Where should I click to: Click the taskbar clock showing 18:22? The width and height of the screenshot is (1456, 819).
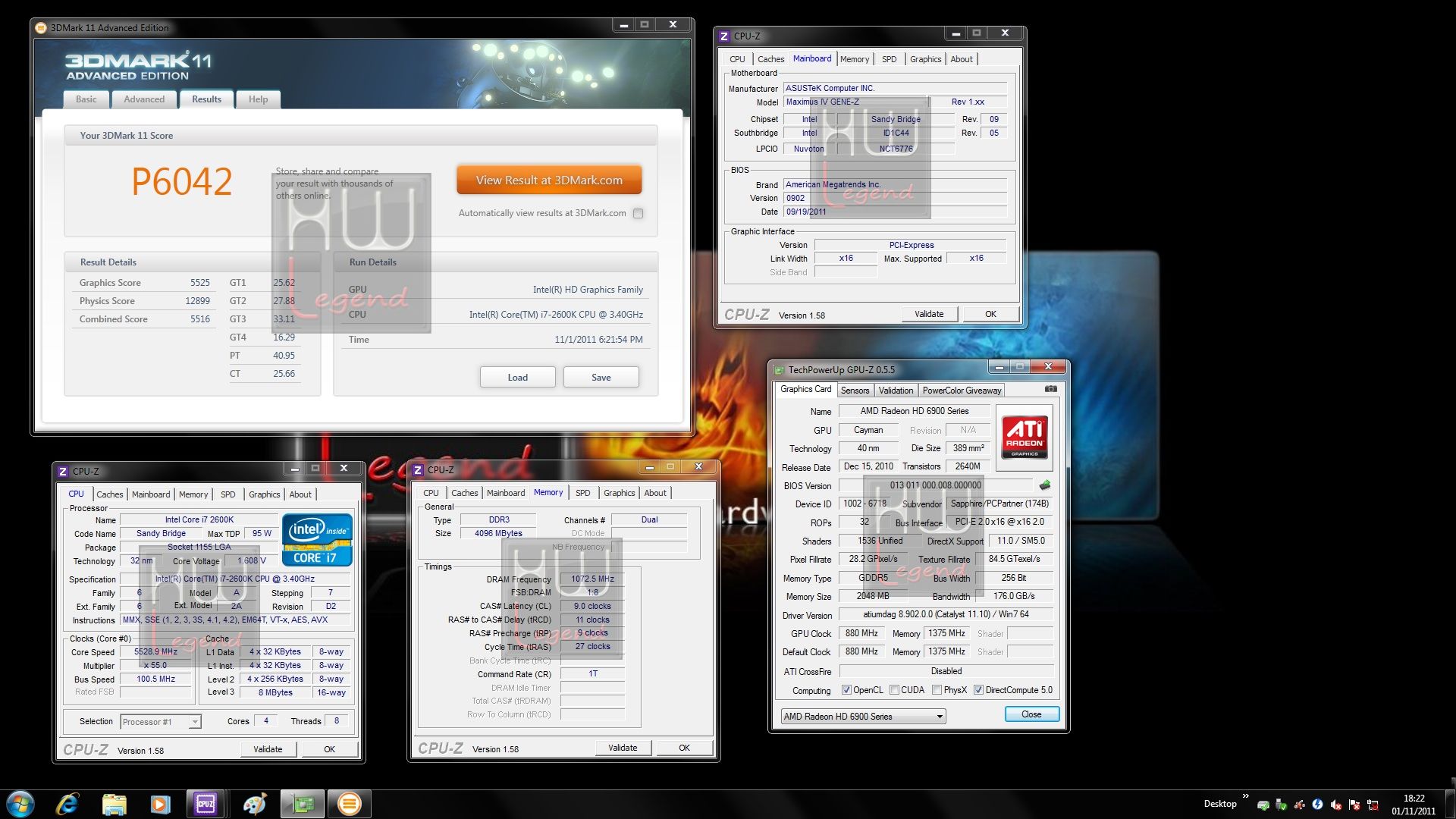[x=1414, y=805]
